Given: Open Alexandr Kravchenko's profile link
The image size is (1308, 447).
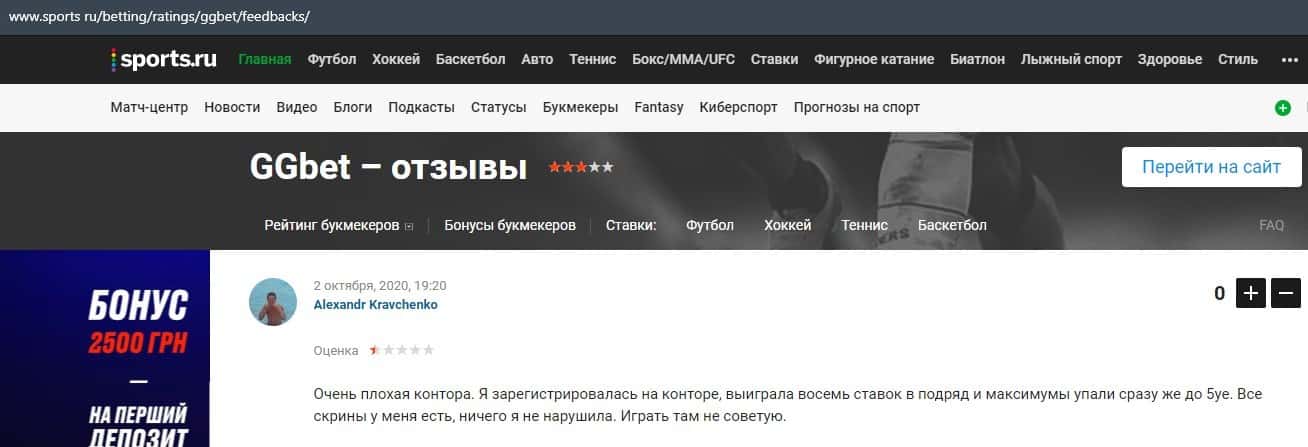Looking at the screenshot, I should click(375, 305).
